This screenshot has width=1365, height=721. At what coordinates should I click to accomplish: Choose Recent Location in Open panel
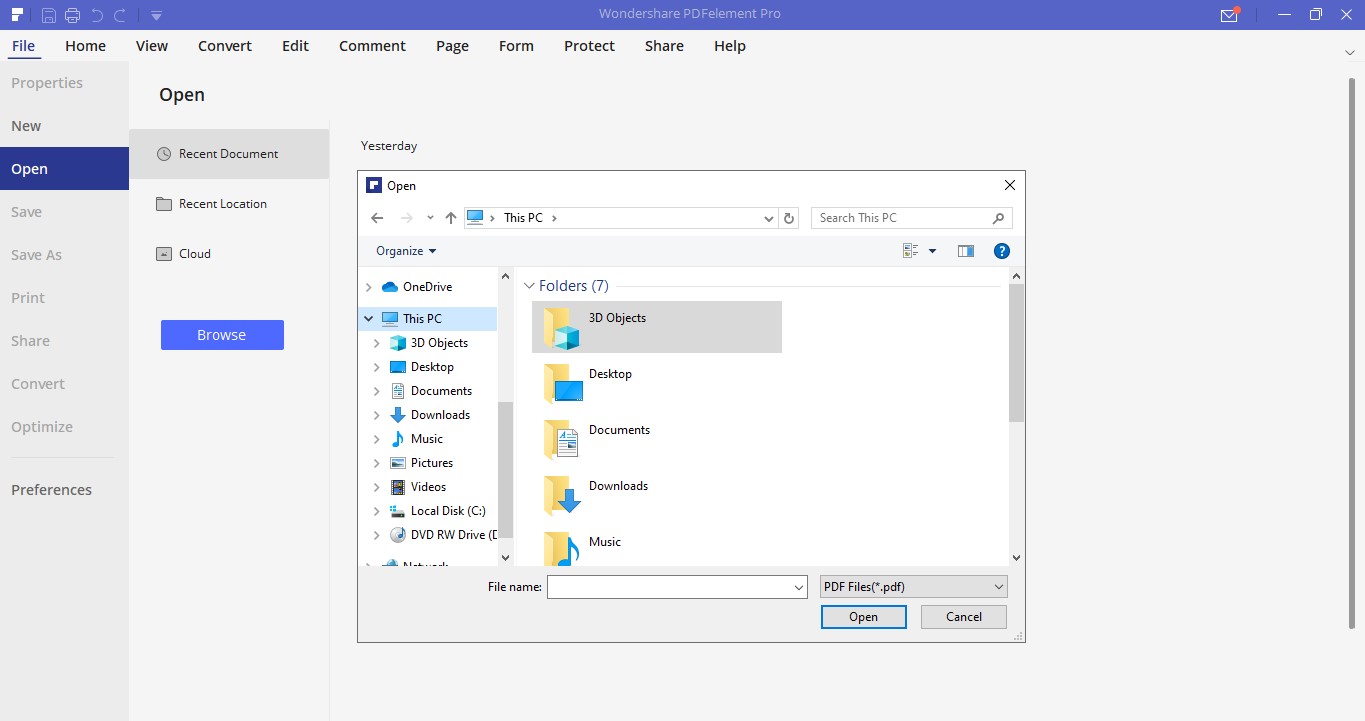[229, 204]
